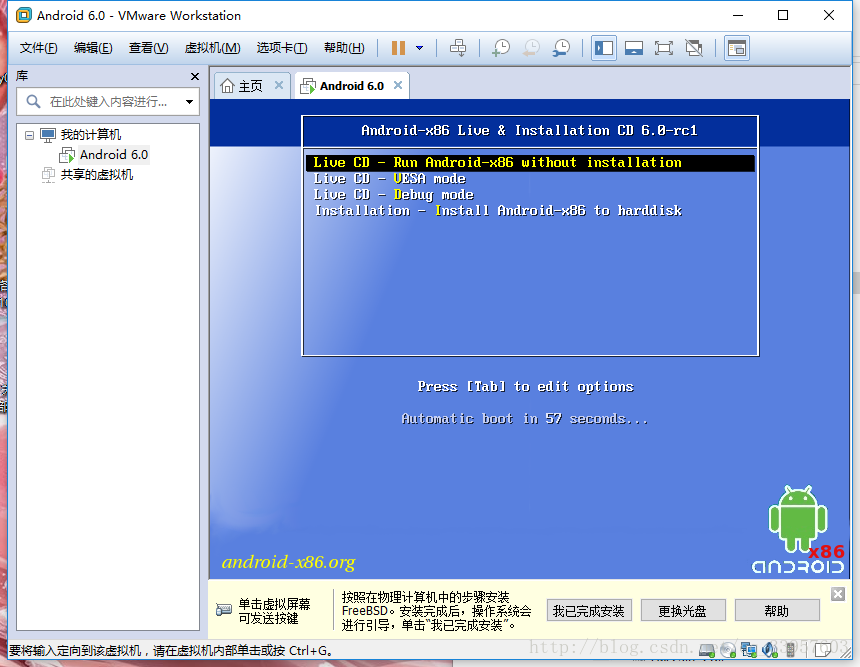Screen dimensions: 860x667
Task: Pause the virtual machine
Action: point(398,48)
